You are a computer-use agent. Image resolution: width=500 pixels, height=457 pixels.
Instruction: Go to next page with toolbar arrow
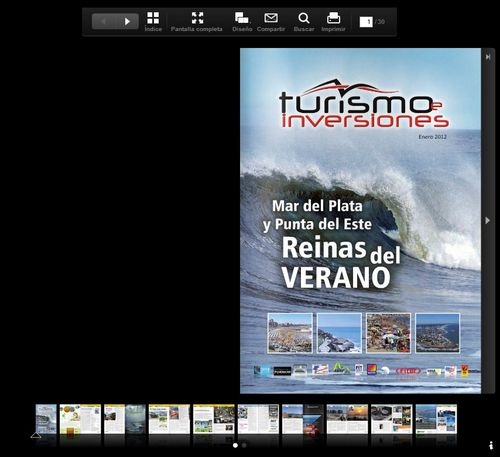click(127, 22)
